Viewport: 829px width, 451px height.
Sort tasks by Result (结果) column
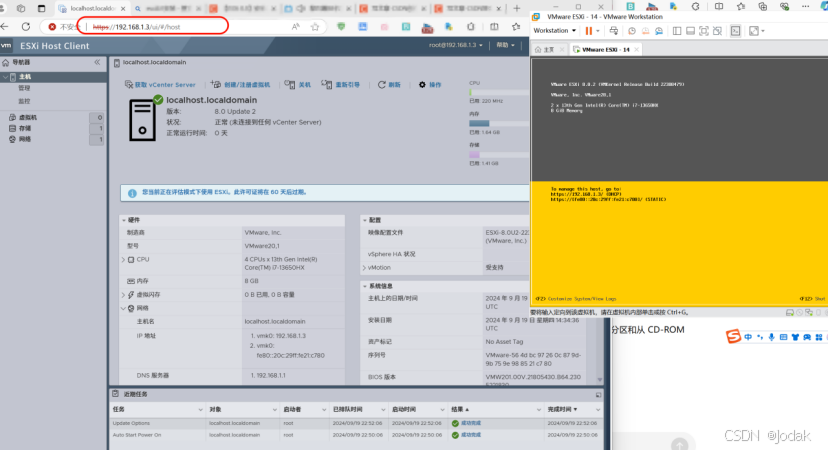pos(460,410)
